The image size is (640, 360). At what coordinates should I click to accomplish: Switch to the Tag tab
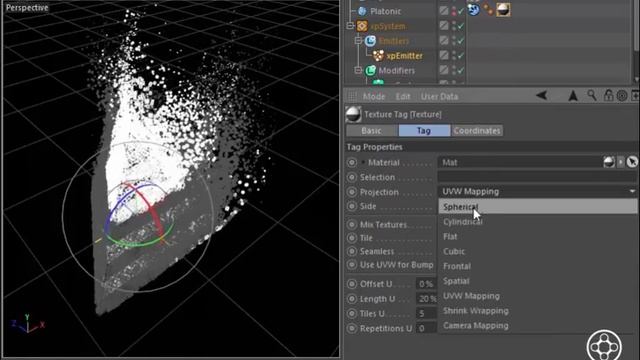pyautogui.click(x=424, y=131)
